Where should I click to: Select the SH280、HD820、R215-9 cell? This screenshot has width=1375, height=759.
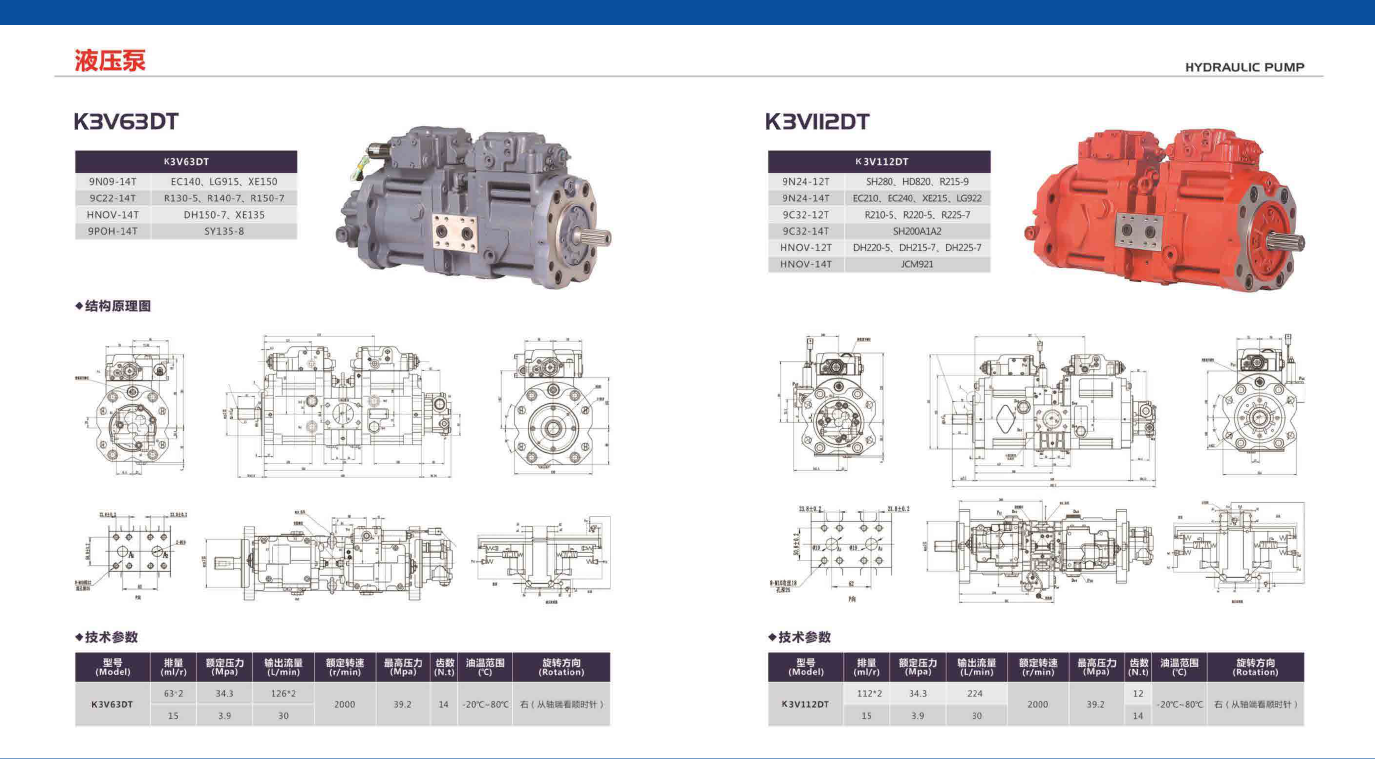tap(918, 182)
